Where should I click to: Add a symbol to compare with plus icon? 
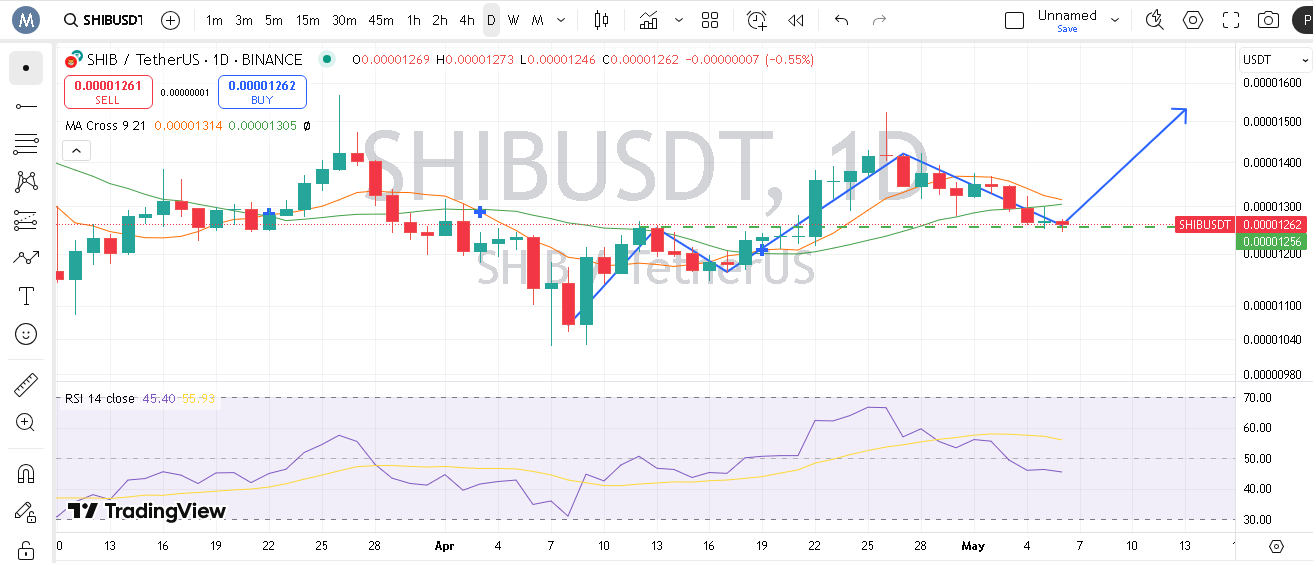pyautogui.click(x=171, y=20)
